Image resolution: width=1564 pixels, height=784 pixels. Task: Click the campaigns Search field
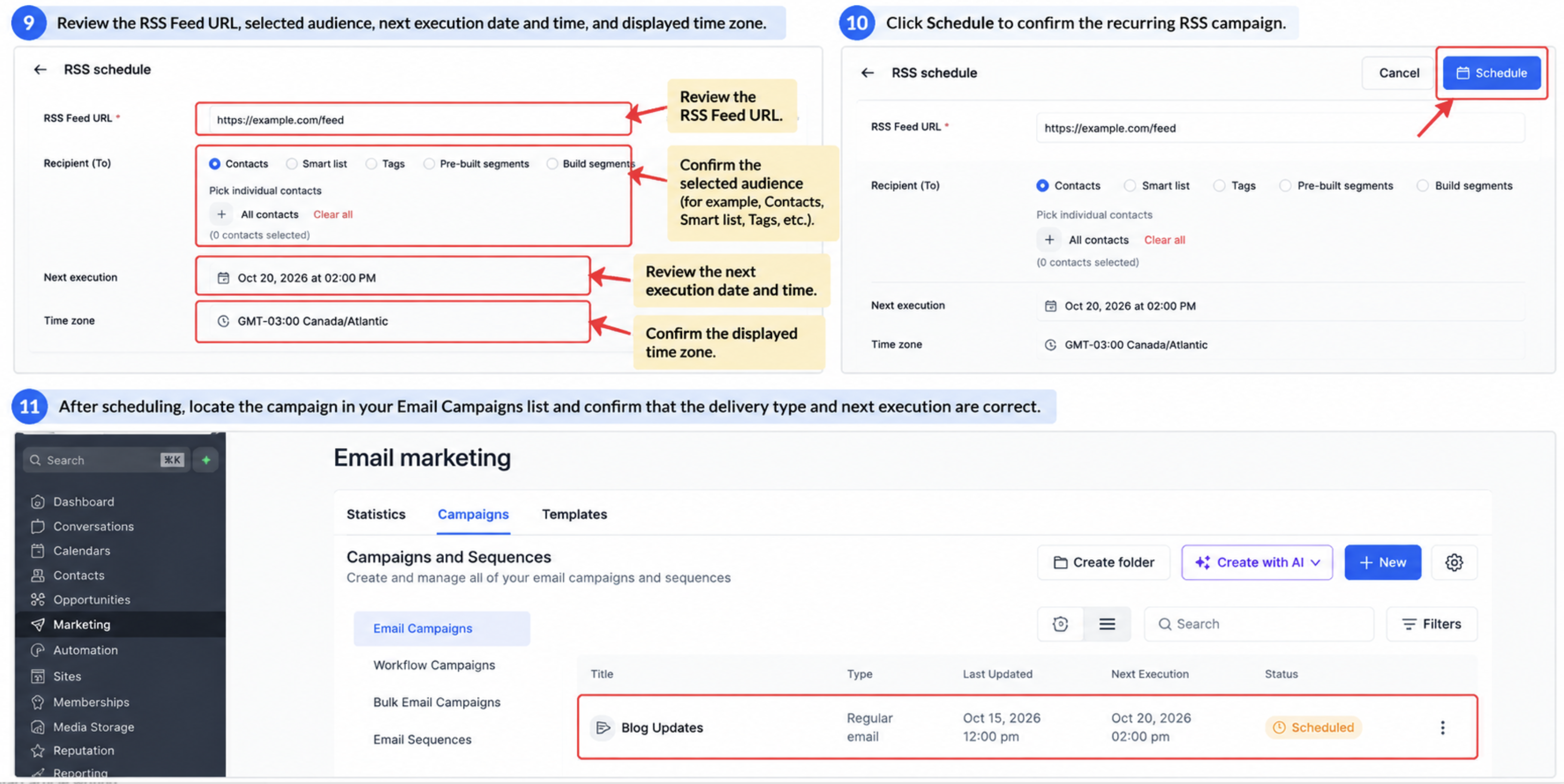pos(1259,624)
